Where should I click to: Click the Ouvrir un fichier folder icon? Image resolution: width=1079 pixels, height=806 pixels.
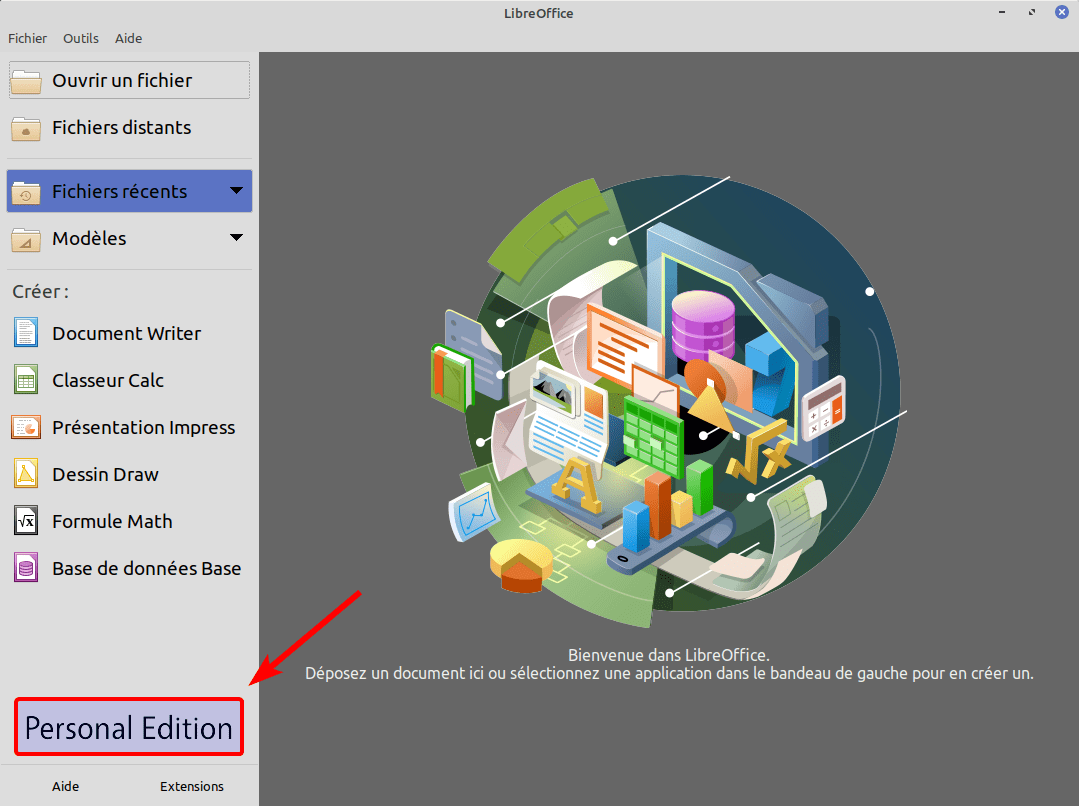26,81
